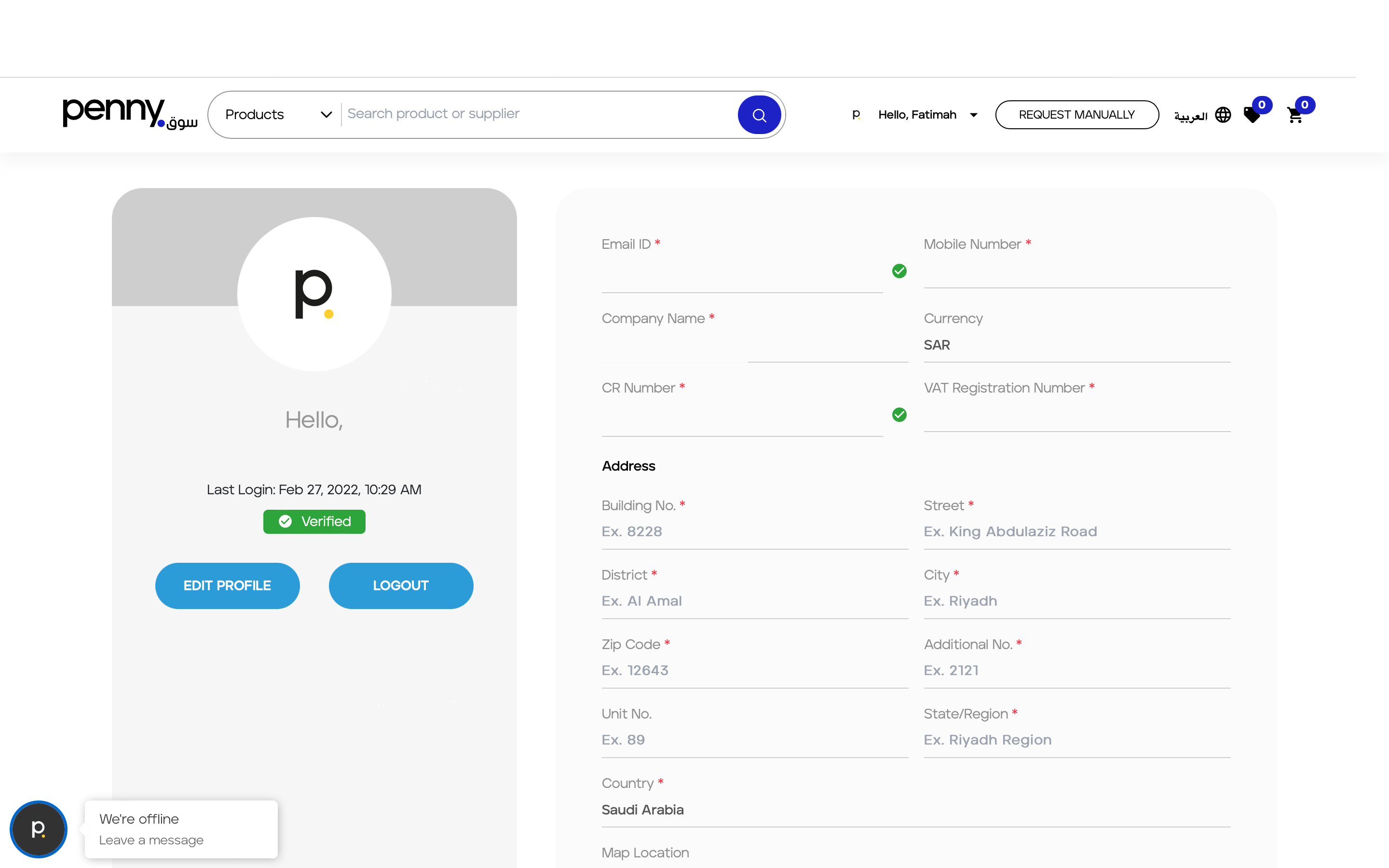Click the globe language icon
1389x868 pixels.
[x=1223, y=115]
